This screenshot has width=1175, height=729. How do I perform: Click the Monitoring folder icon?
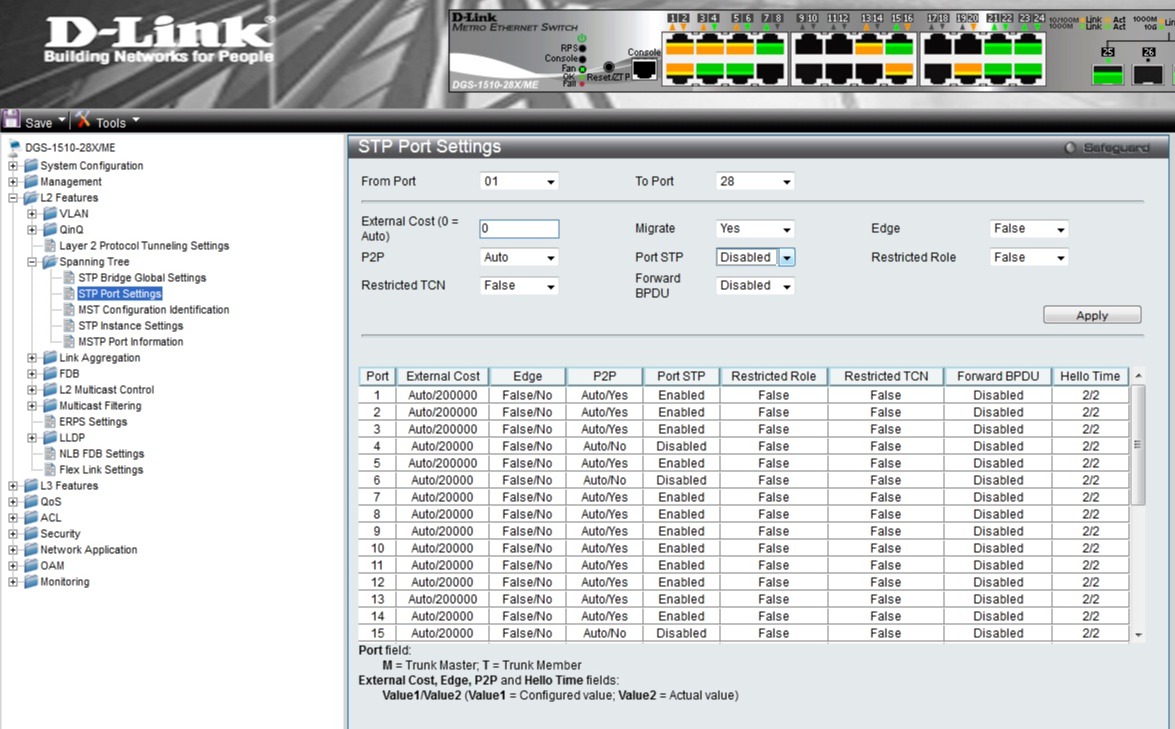[x=31, y=582]
